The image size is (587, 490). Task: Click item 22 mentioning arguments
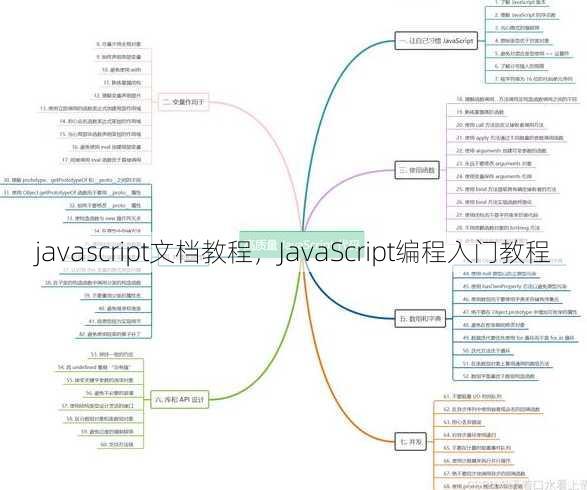pos(501,150)
